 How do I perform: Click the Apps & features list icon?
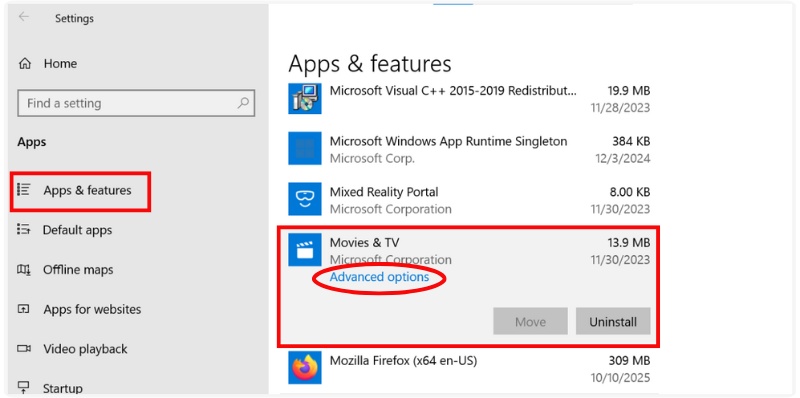click(23, 190)
